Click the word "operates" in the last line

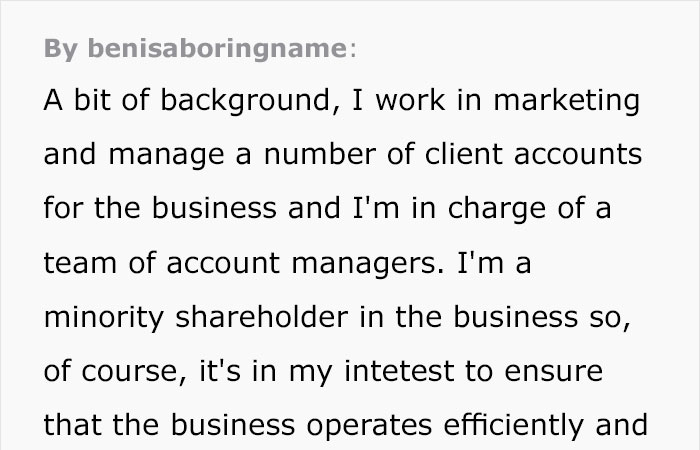[369, 426]
